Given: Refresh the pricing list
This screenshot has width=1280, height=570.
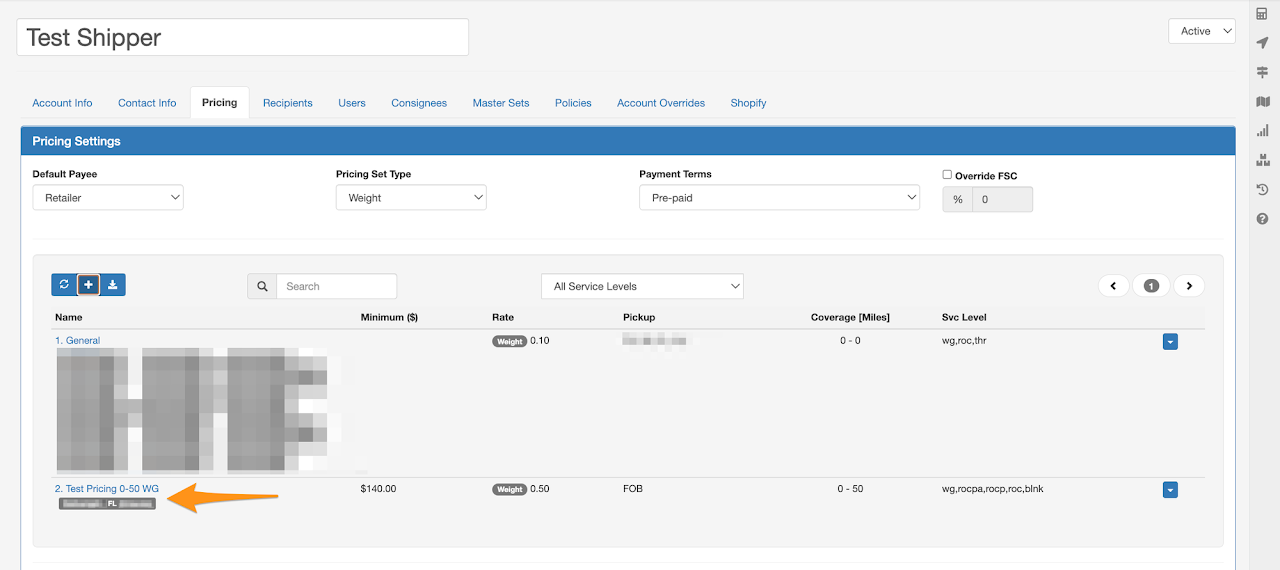Looking at the screenshot, I should point(64,285).
